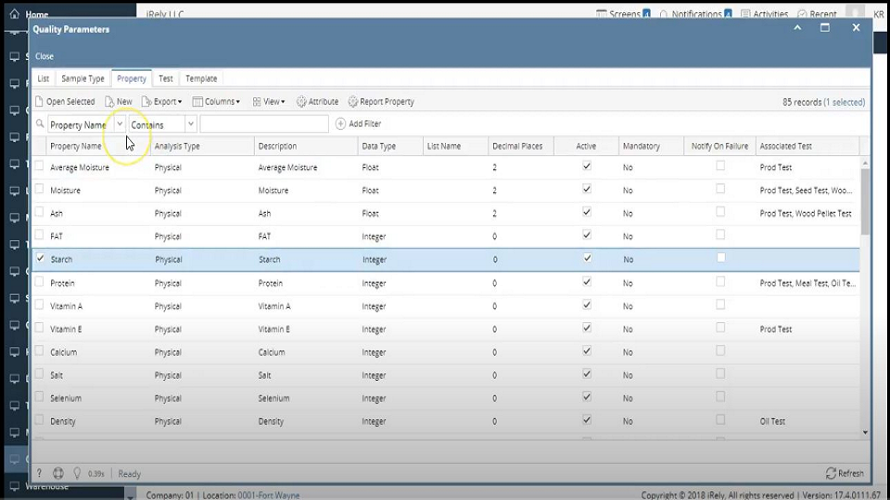Expand the Export dropdown menu
The height and width of the screenshot is (500, 890).
pyautogui.click(x=180, y=102)
